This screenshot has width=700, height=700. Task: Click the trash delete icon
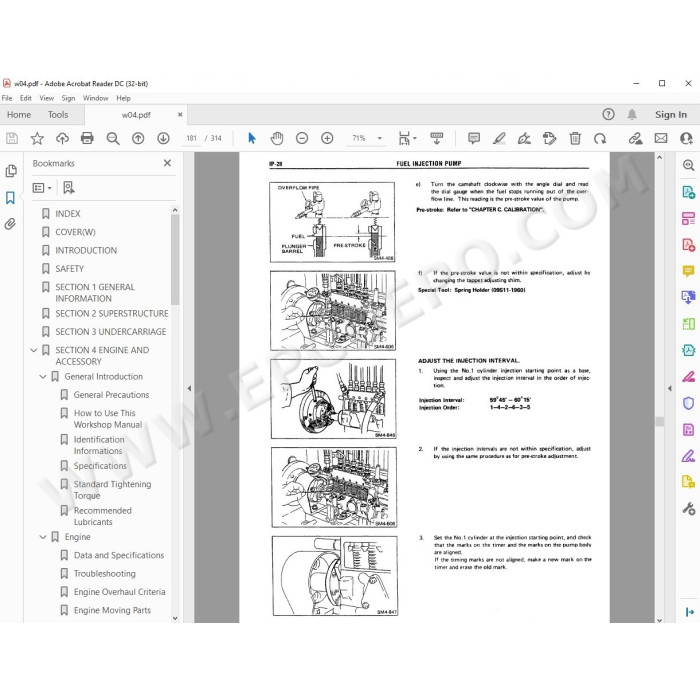coord(575,138)
